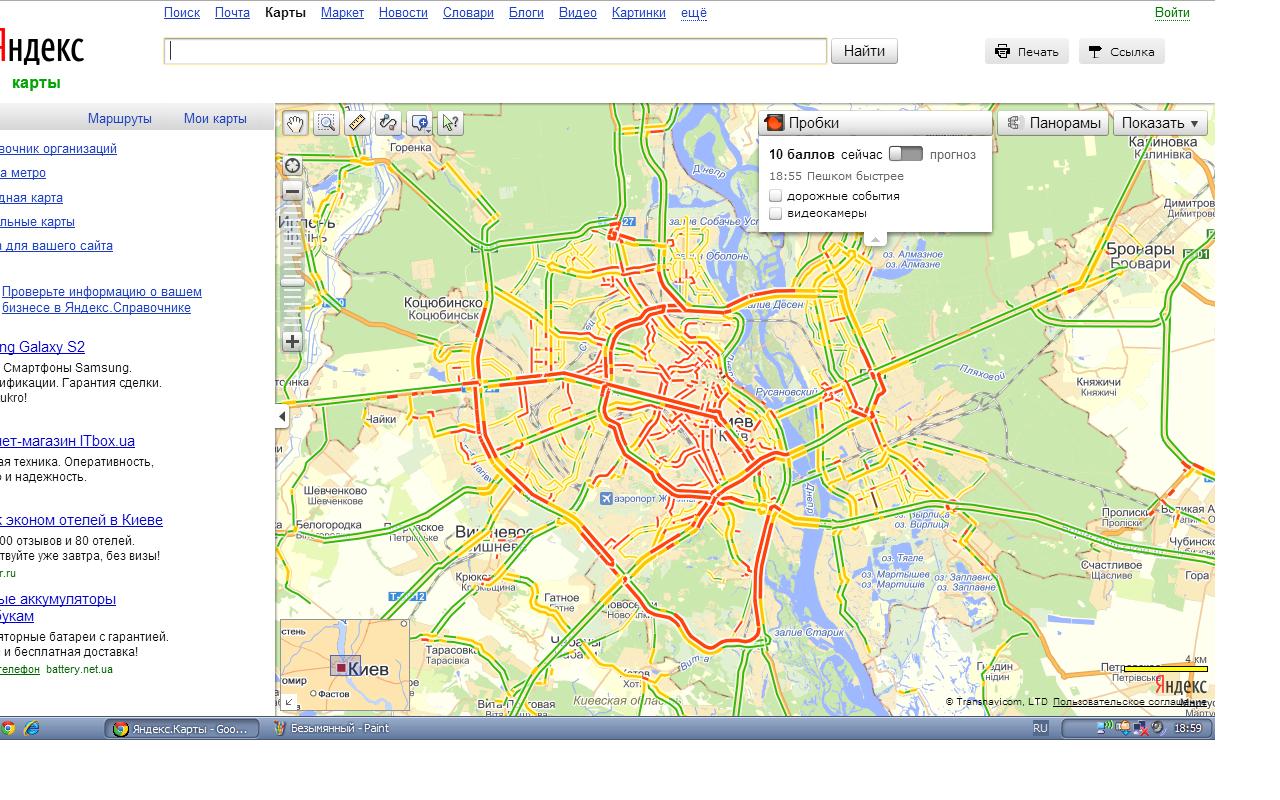
Task: Click the Печать print button
Action: pos(1027,52)
